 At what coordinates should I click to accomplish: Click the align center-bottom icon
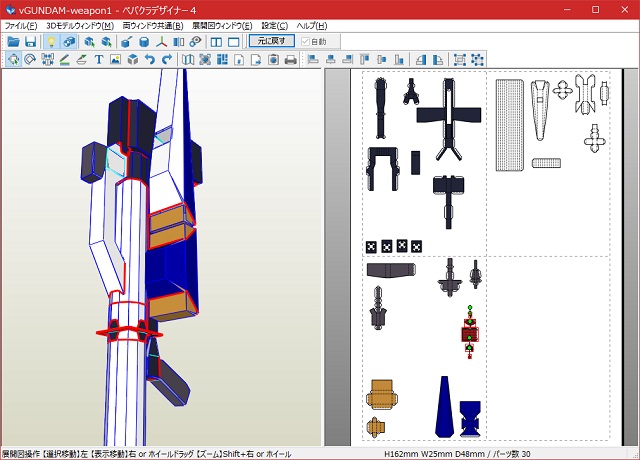click(331, 60)
